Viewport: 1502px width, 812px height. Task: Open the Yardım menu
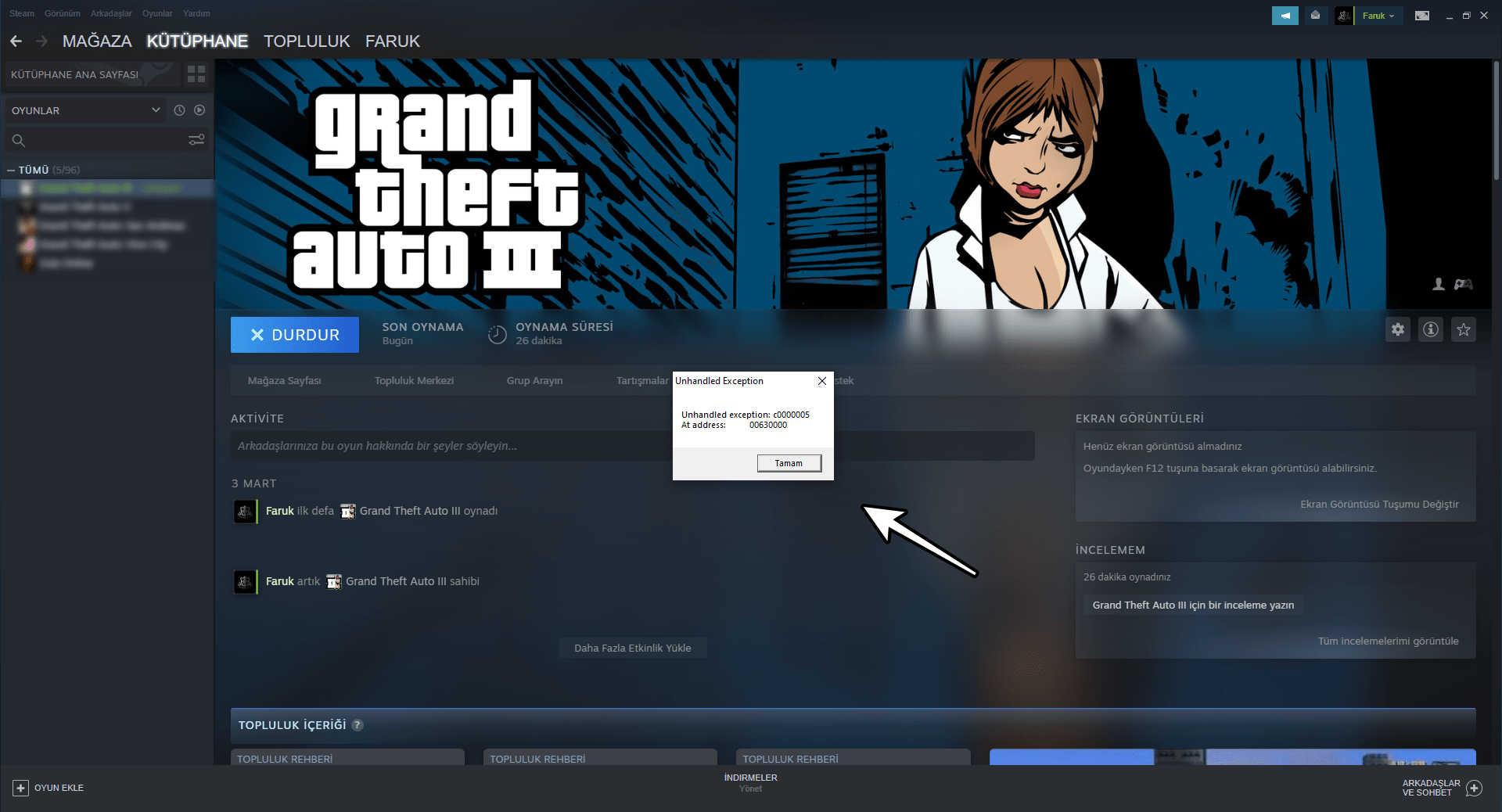pos(196,13)
